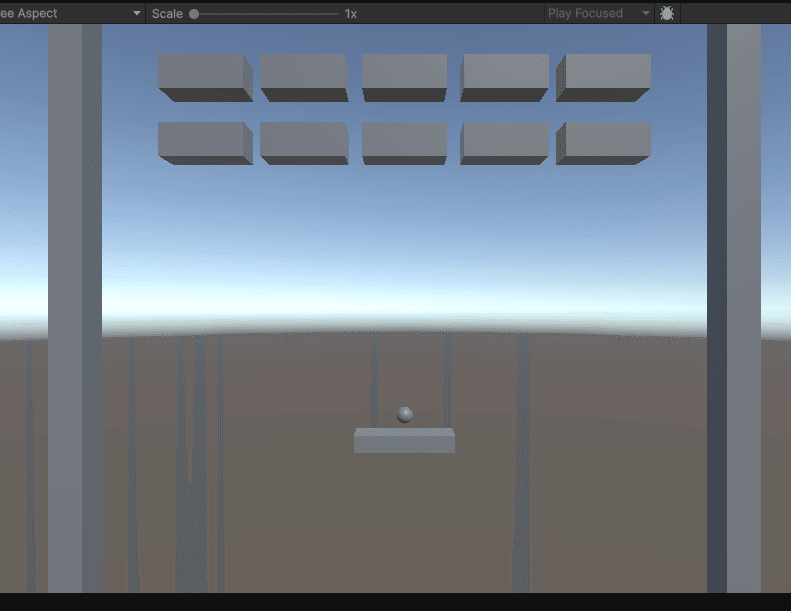The height and width of the screenshot is (611, 791).
Task: Select the middle brick in the top row
Action: tap(404, 78)
